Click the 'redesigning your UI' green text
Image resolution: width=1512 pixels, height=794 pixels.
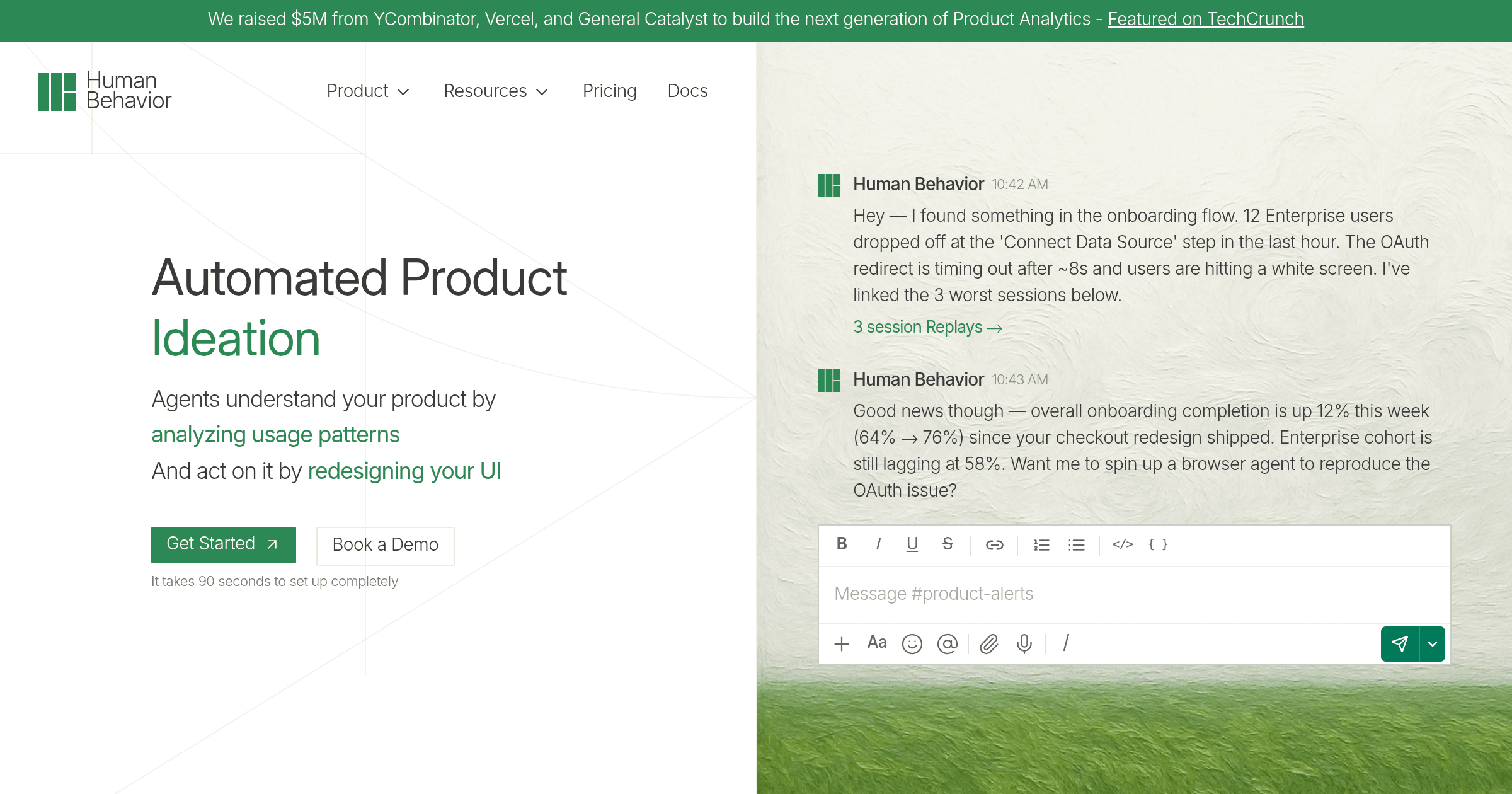point(404,471)
